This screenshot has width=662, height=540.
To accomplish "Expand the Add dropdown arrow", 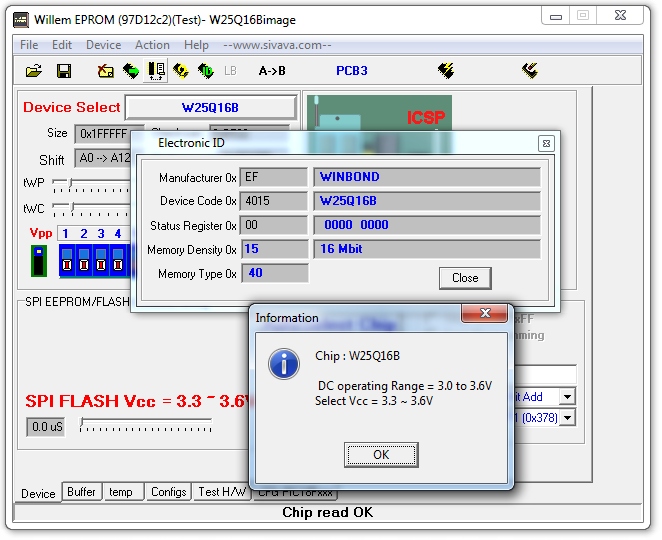I will coord(567,397).
